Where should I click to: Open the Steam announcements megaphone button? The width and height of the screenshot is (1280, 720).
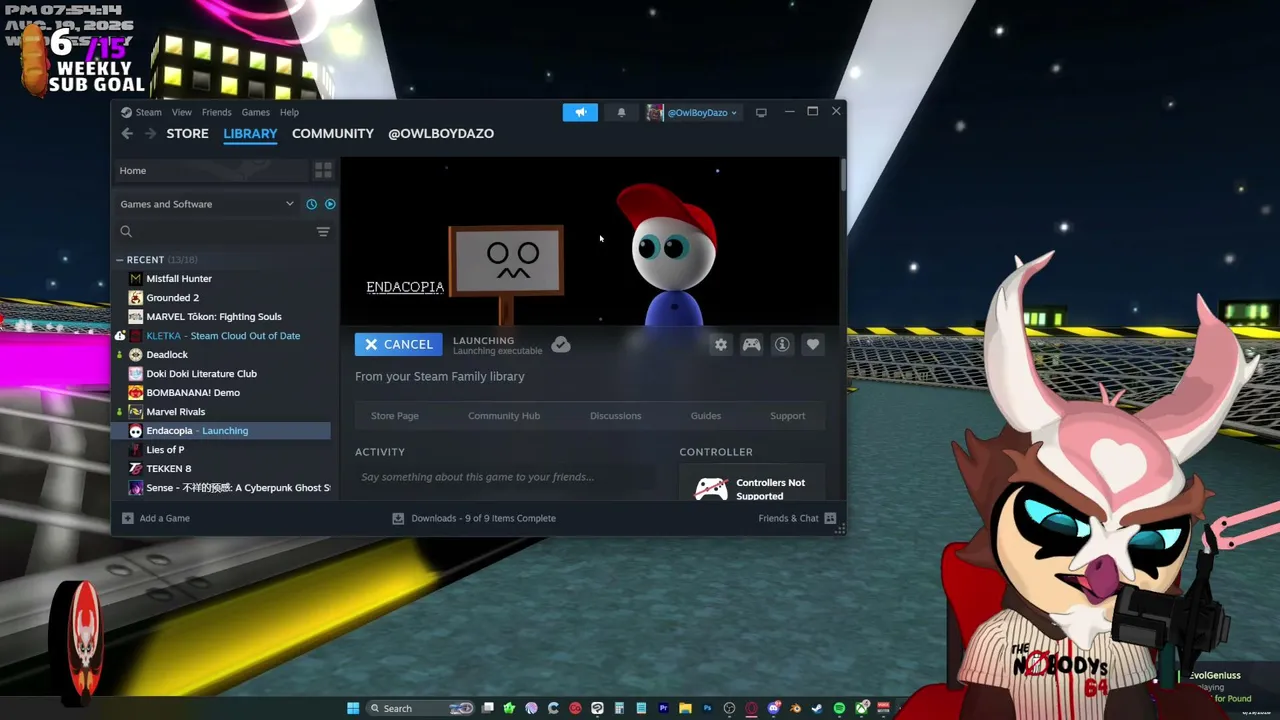pyautogui.click(x=580, y=112)
